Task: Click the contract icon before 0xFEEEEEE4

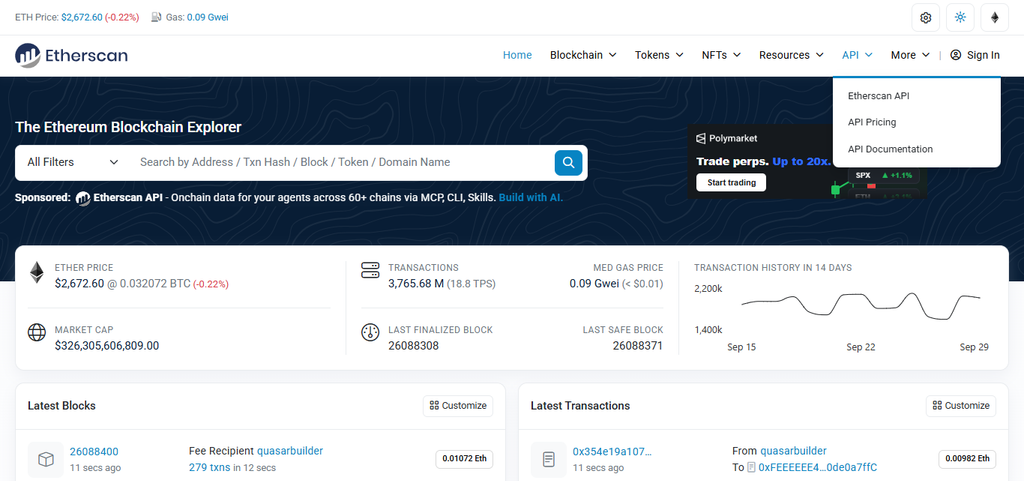Action: pyautogui.click(x=751, y=467)
